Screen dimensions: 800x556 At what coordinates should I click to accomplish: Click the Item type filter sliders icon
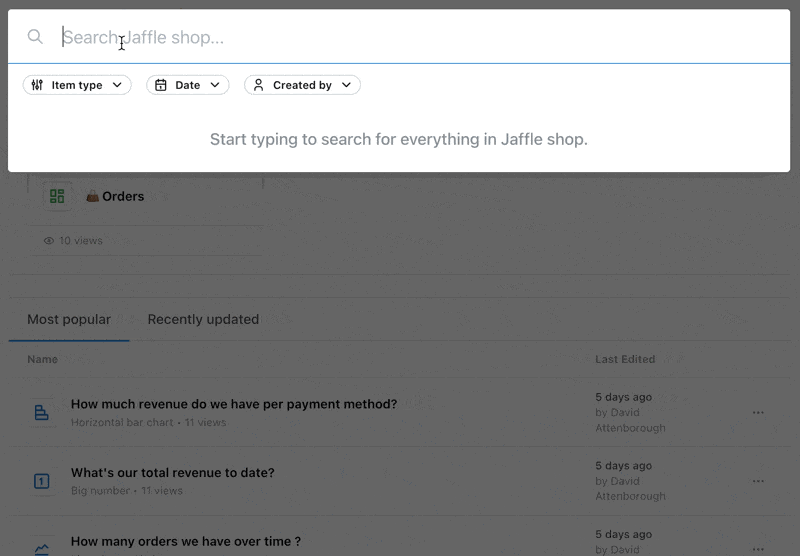coord(37,85)
